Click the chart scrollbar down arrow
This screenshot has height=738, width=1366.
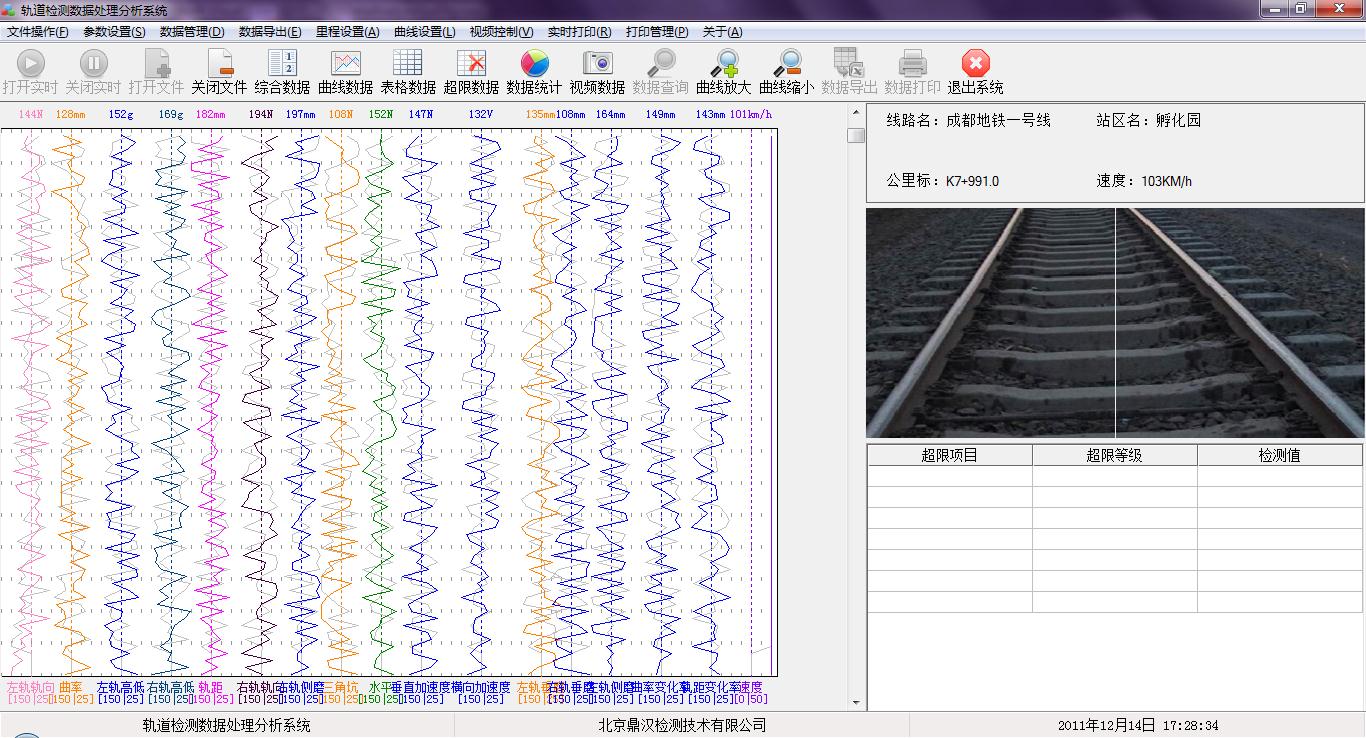point(856,702)
